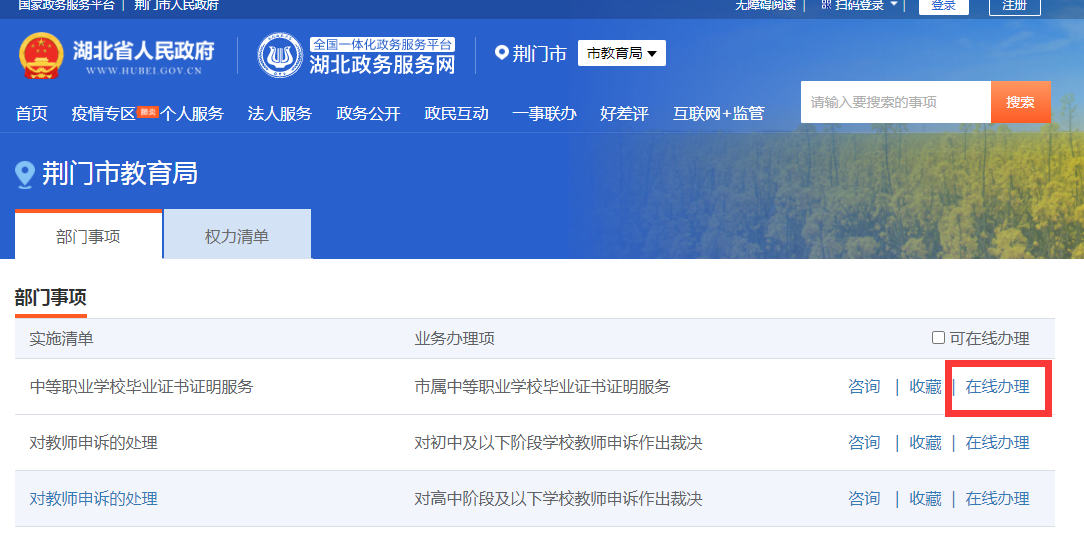Click 收藏 for 对高中阶段及以下学校教师申诉作出裁决
Viewport: 1084px width, 540px height.
[925, 499]
